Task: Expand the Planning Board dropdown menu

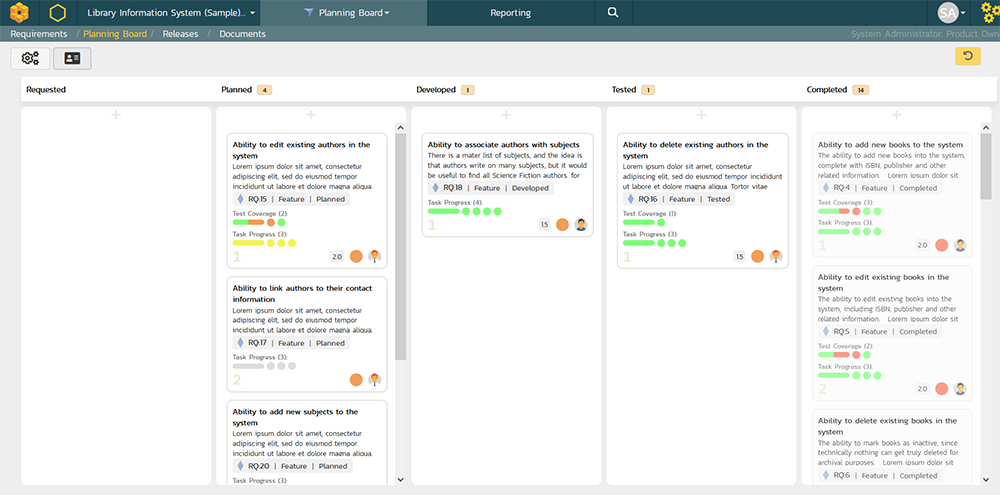Action: pyautogui.click(x=352, y=13)
